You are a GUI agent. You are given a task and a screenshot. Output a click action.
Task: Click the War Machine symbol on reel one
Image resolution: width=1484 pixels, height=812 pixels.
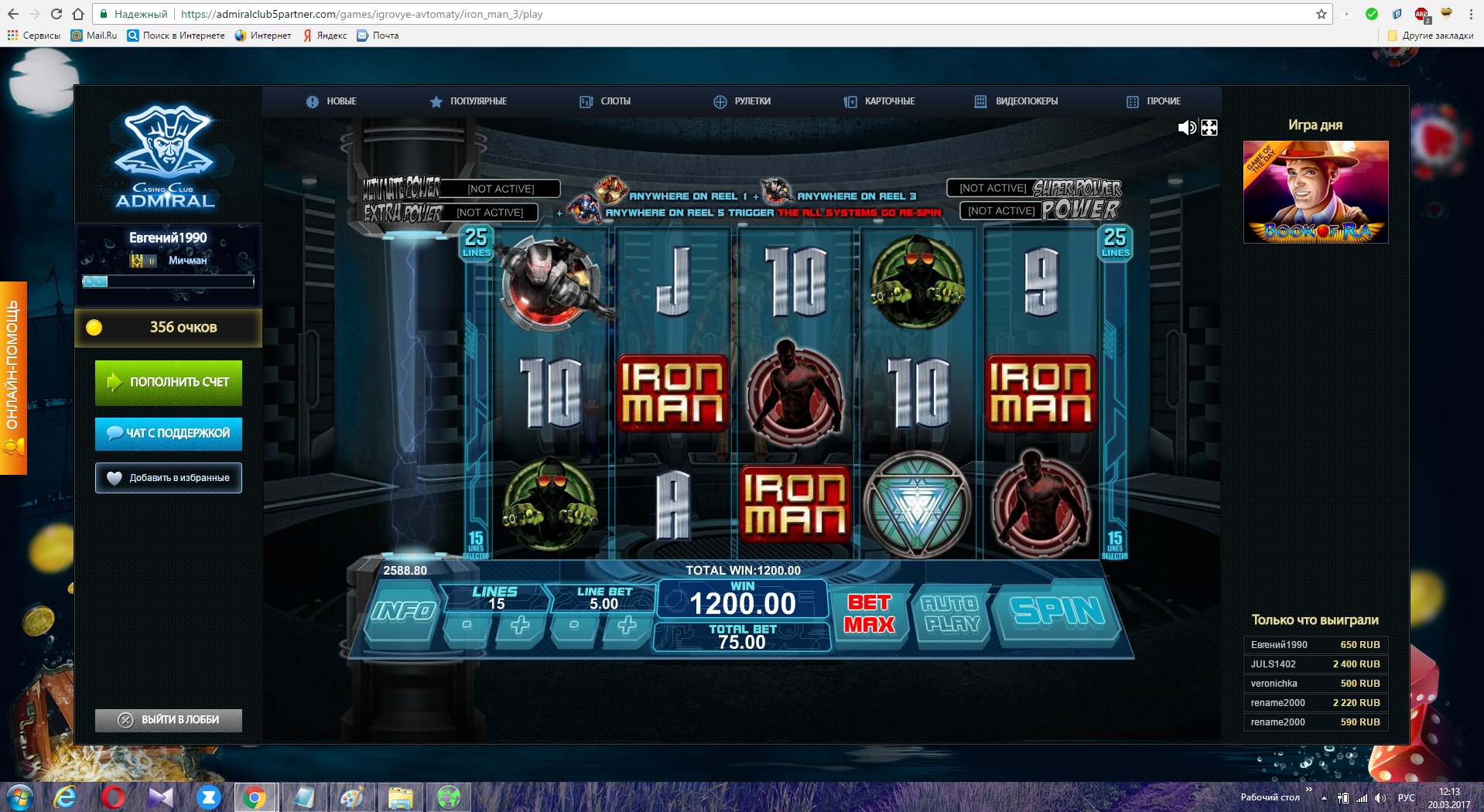tap(551, 282)
